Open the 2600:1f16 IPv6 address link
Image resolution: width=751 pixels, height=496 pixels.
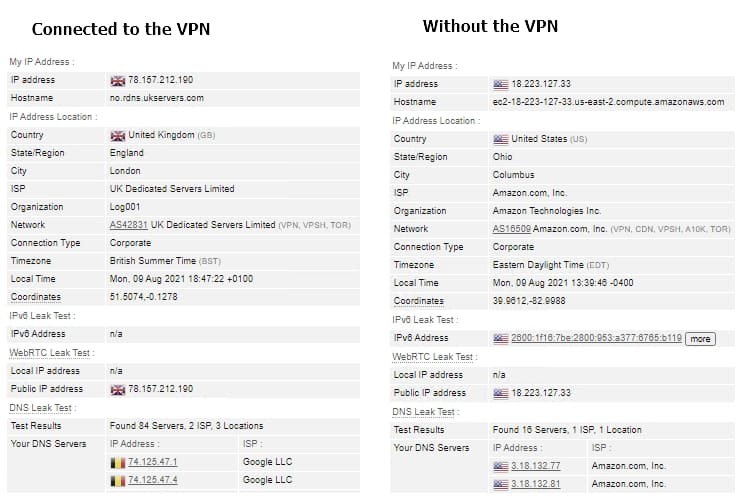click(x=596, y=338)
